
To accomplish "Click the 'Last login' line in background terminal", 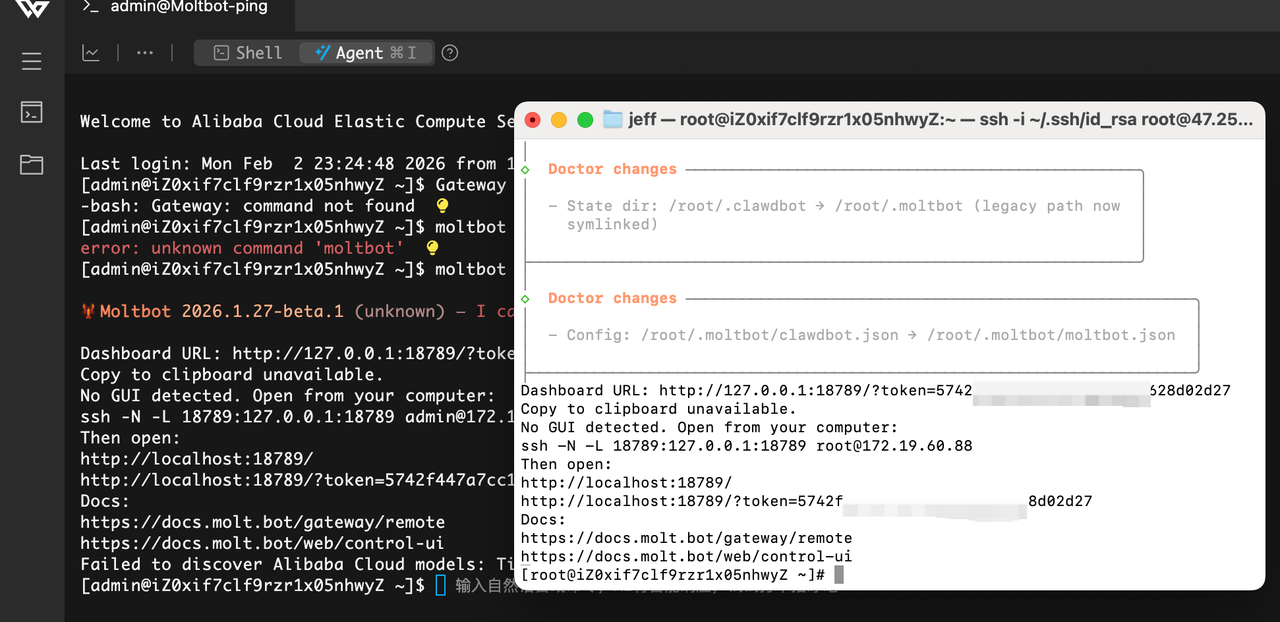I will pos(298,163).
